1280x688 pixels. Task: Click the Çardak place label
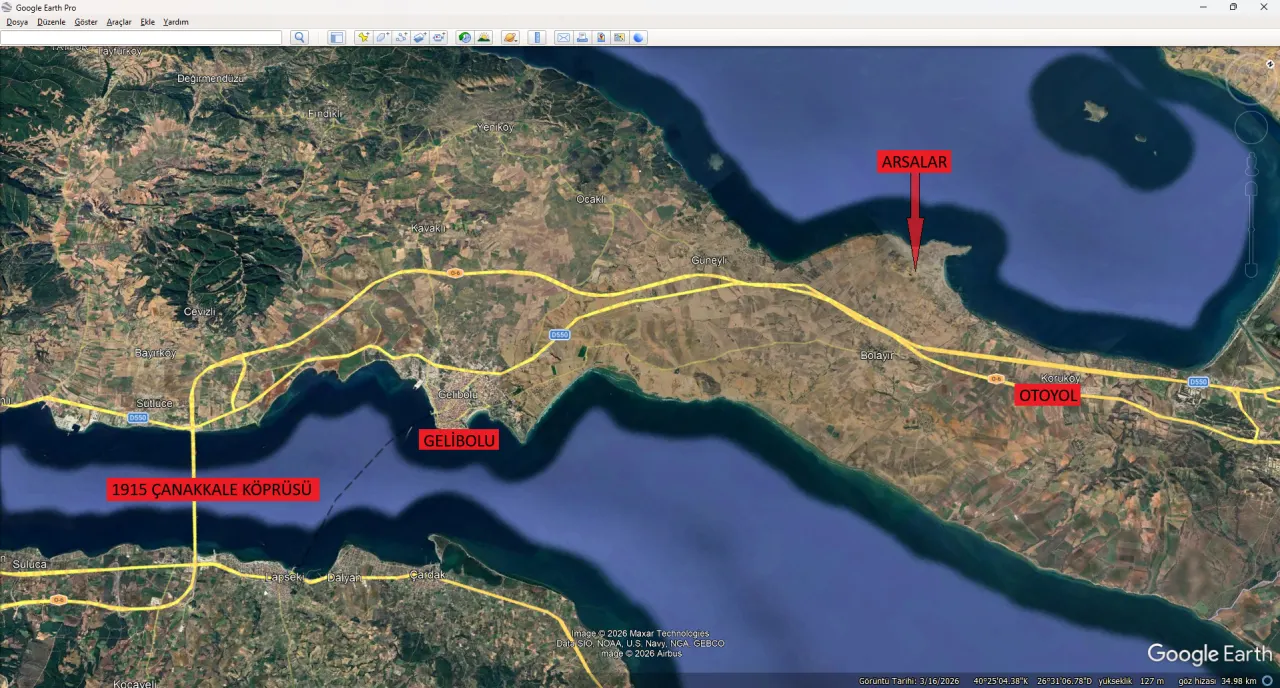427,575
